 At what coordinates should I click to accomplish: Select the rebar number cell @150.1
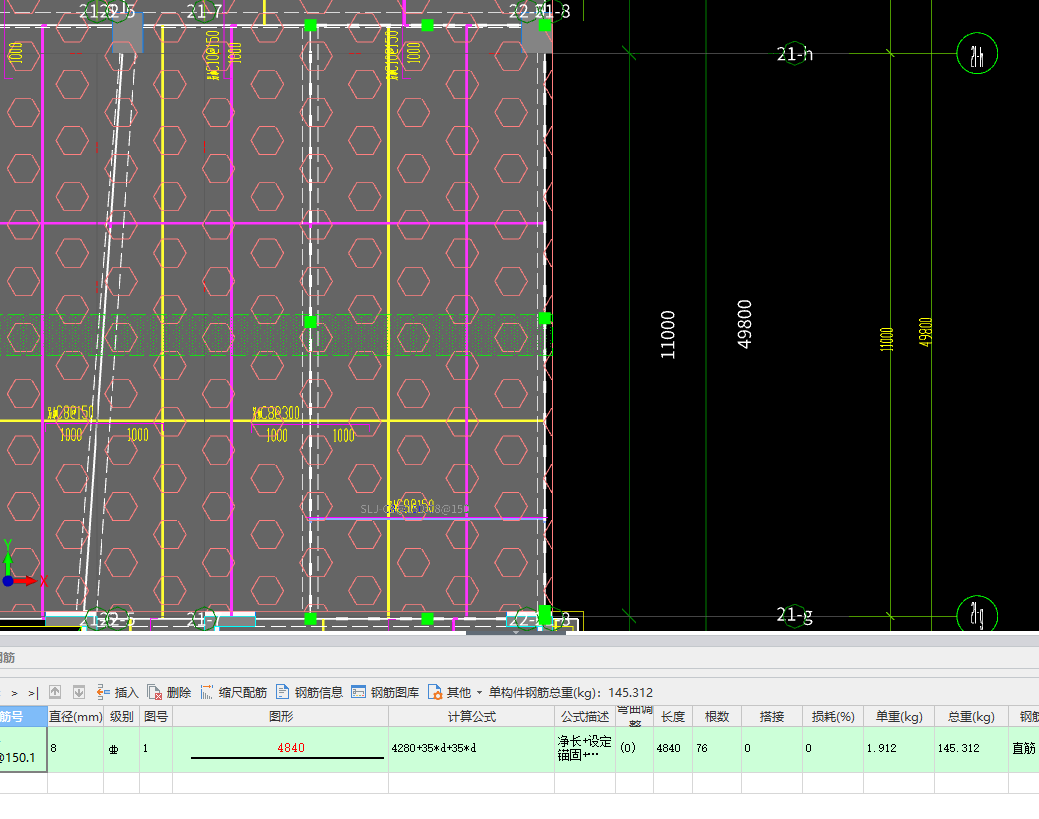(23, 749)
